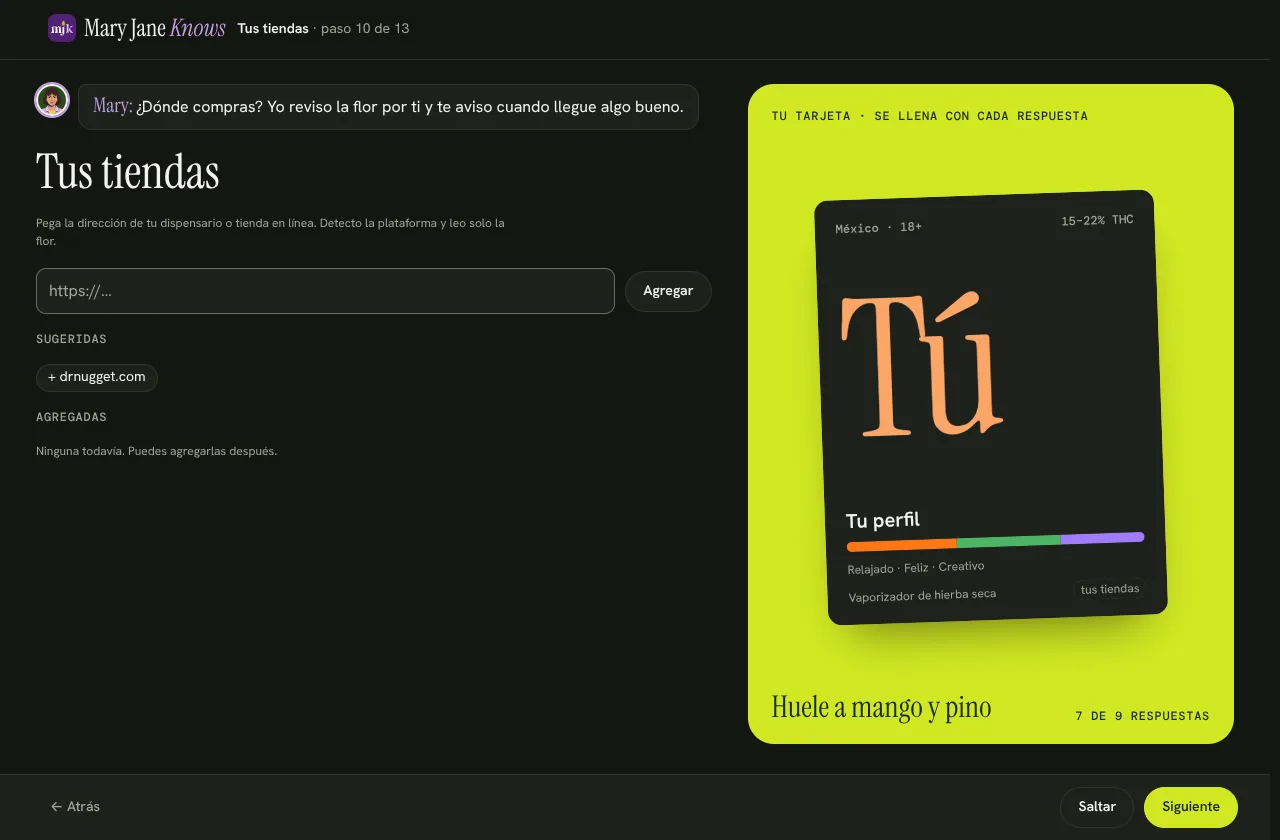Click the 'AGREGADAS' section label
This screenshot has width=1280, height=840.
point(71,417)
